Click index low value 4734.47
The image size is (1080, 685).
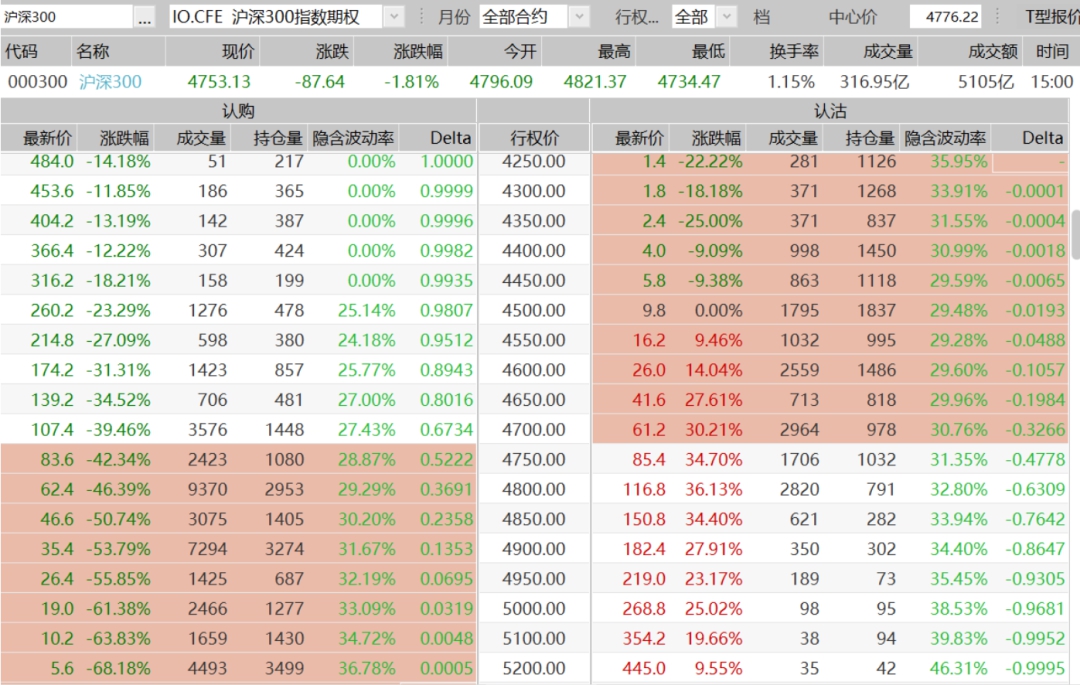point(689,82)
